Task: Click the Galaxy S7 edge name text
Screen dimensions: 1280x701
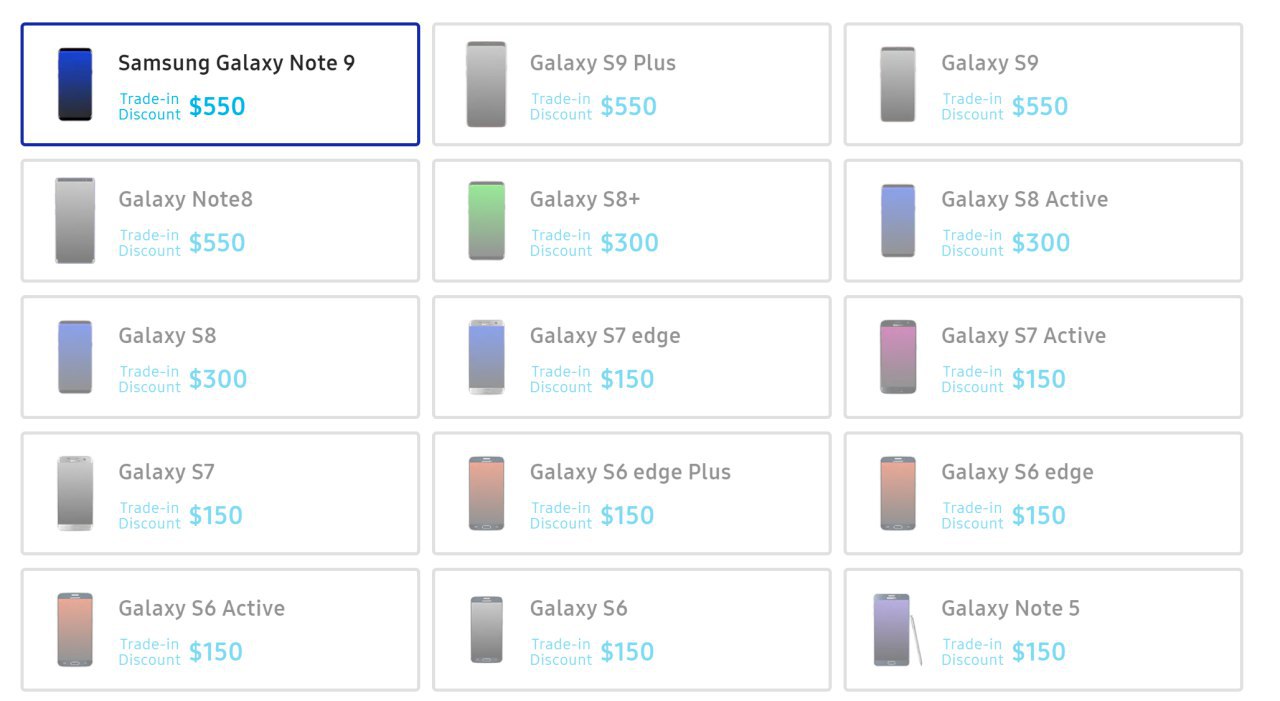Action: (x=605, y=336)
